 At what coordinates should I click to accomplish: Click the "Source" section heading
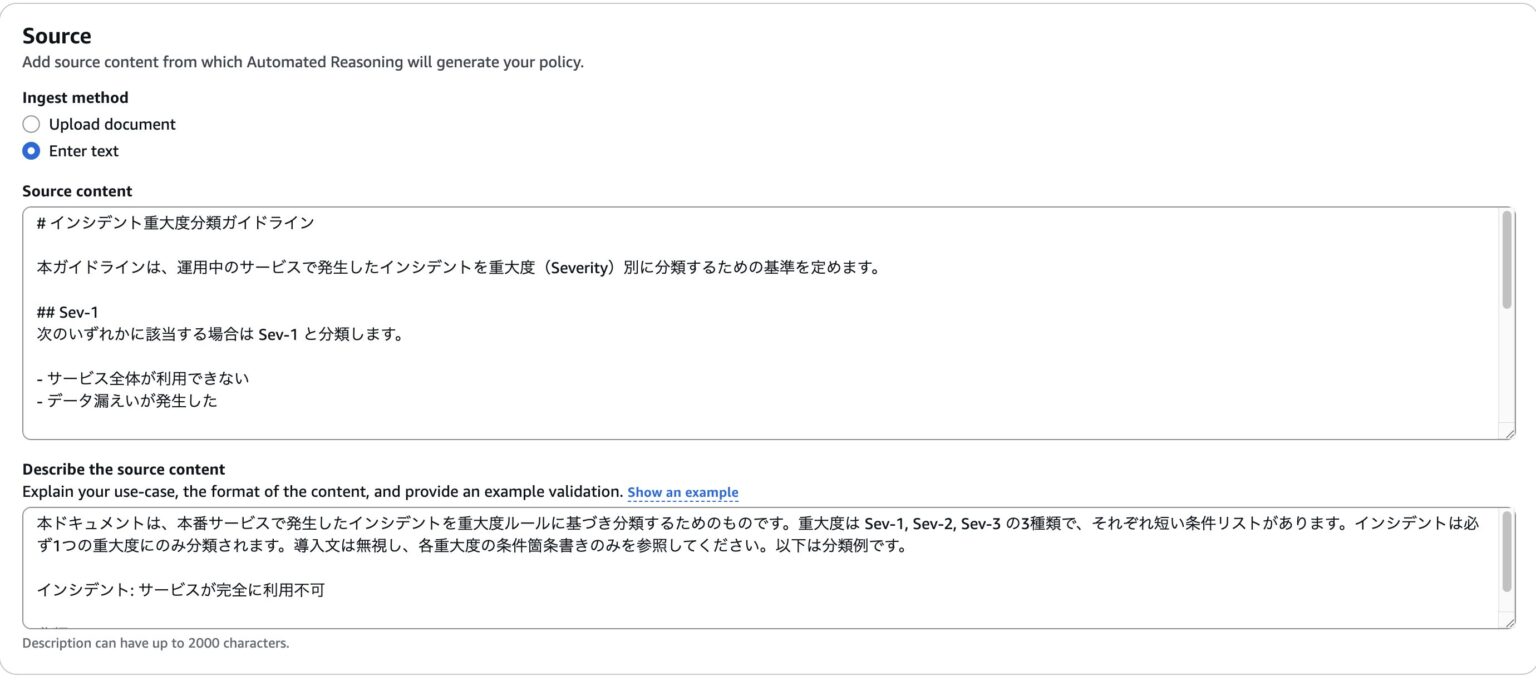(56, 35)
